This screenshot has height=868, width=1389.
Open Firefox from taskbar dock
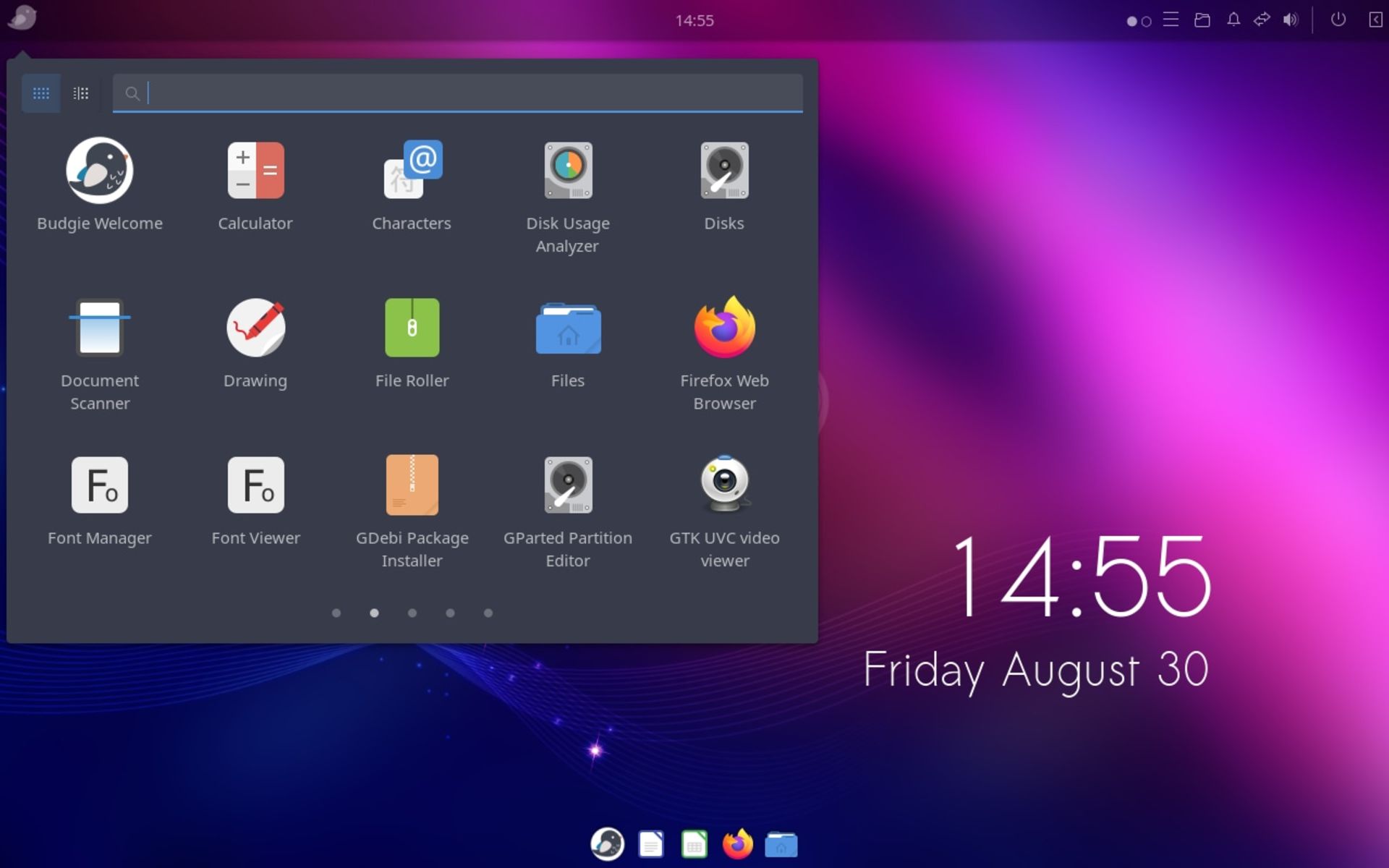click(738, 843)
